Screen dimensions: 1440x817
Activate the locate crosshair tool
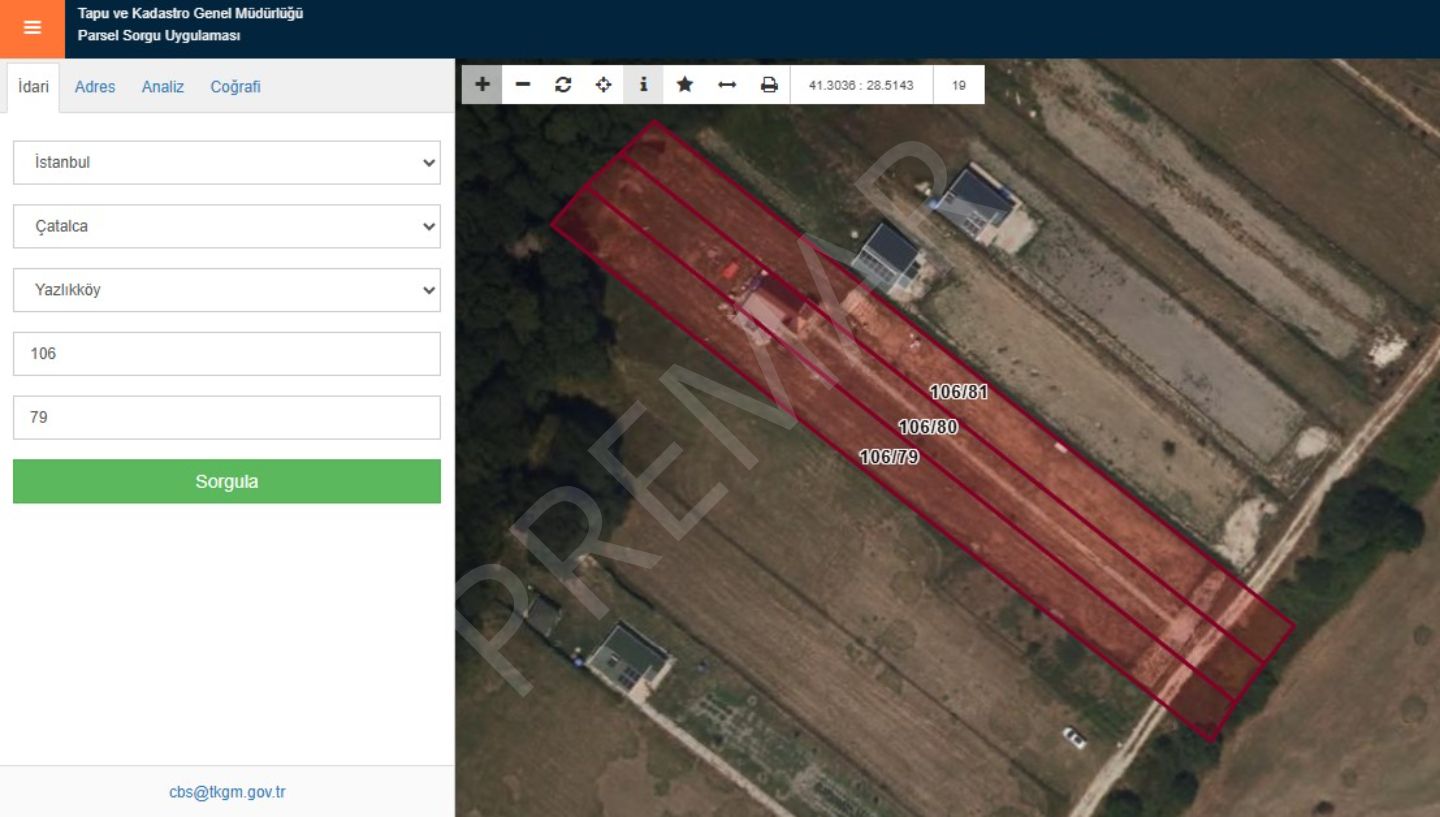click(603, 85)
